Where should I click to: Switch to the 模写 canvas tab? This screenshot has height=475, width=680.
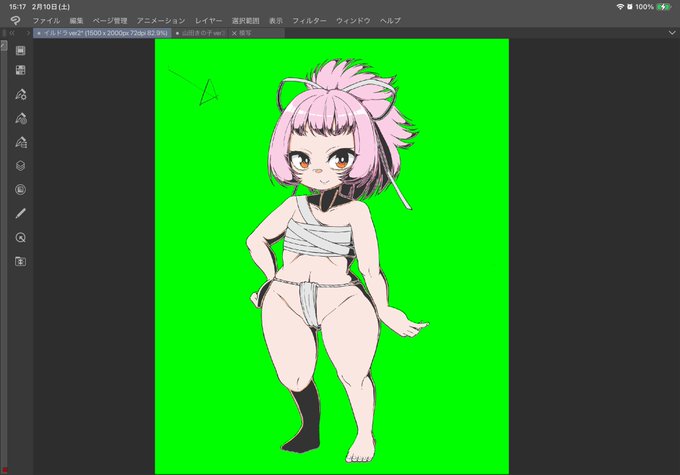256,33
